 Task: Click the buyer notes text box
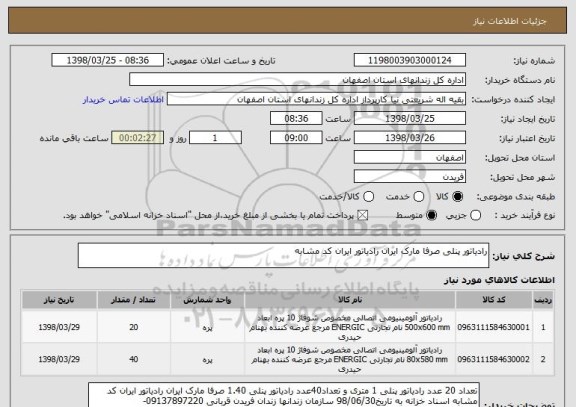coord(284,395)
